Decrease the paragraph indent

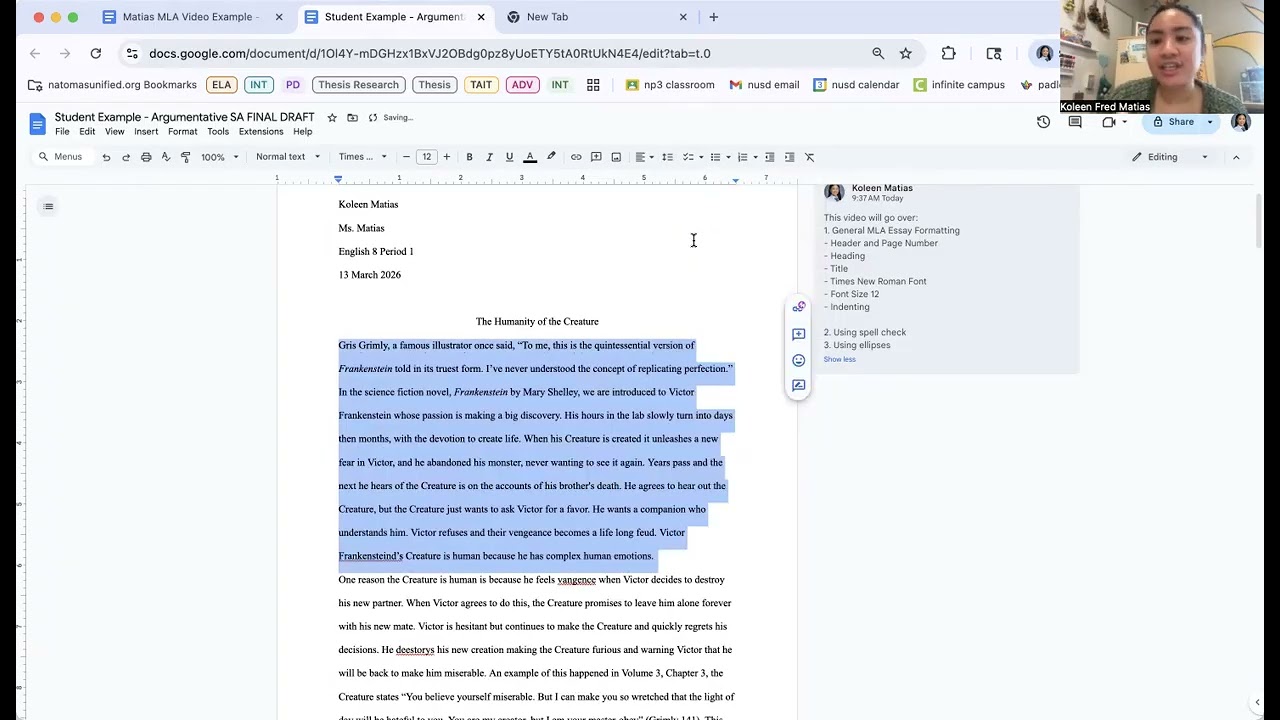769,157
